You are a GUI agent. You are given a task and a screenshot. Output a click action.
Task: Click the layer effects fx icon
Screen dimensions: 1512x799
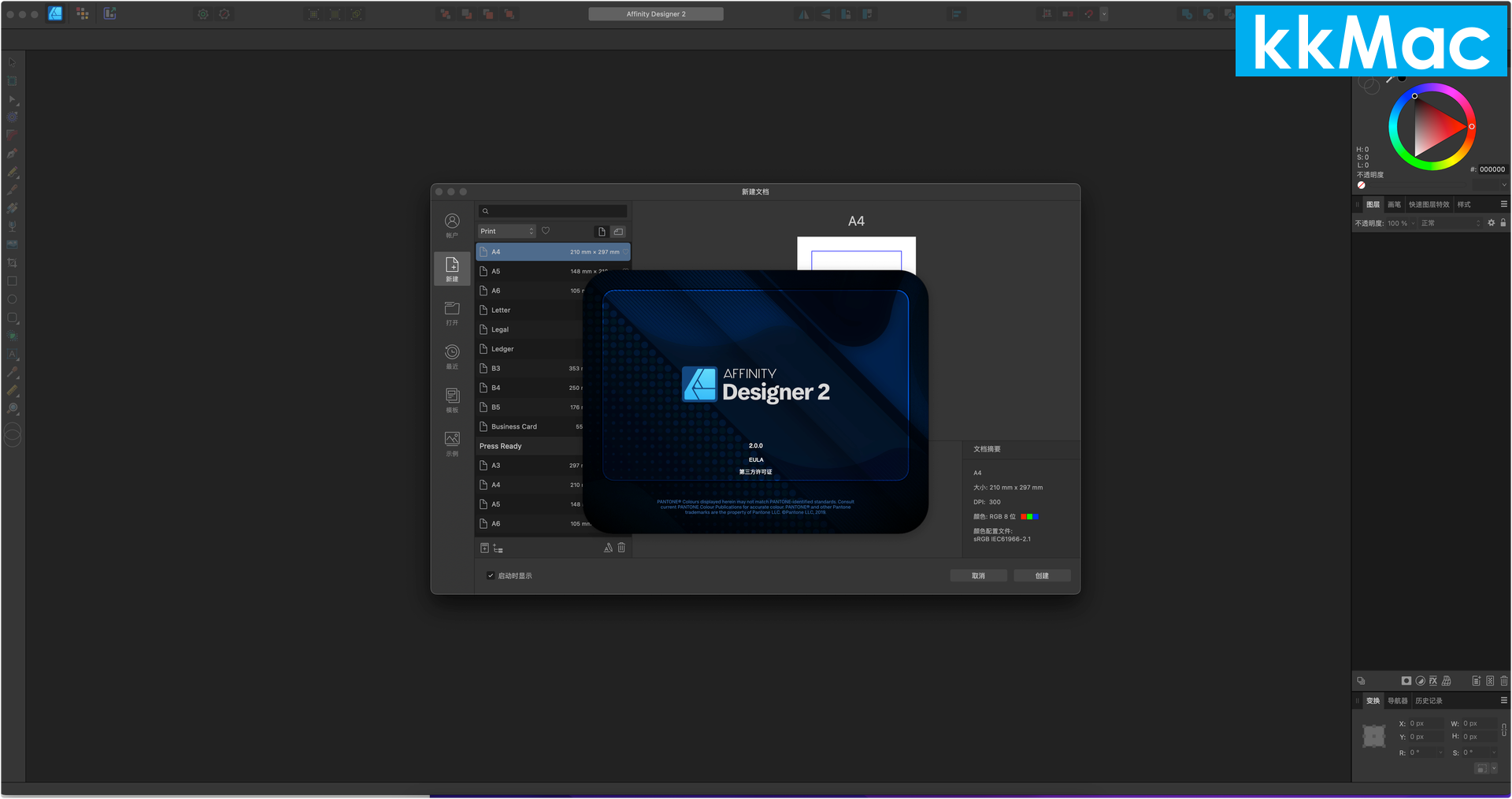pyautogui.click(x=1433, y=681)
